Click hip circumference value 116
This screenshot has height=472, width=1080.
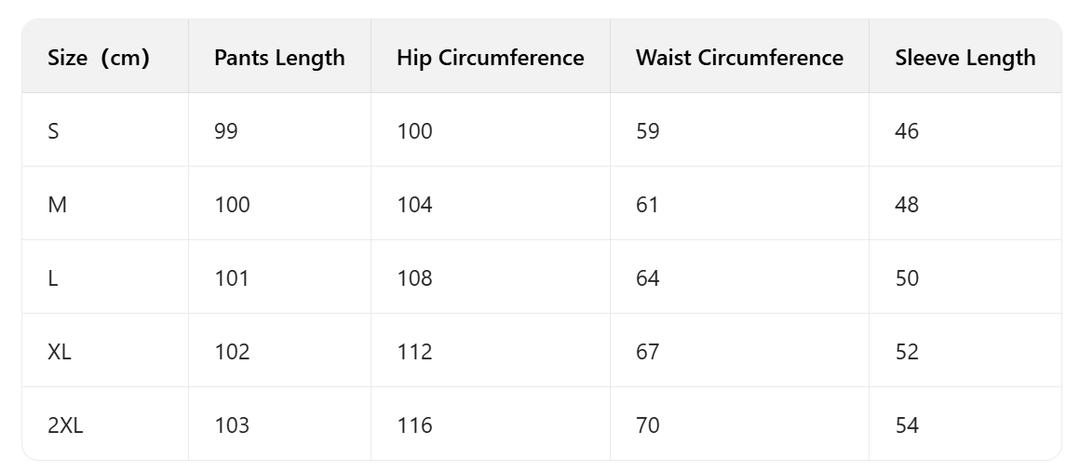[x=414, y=425]
